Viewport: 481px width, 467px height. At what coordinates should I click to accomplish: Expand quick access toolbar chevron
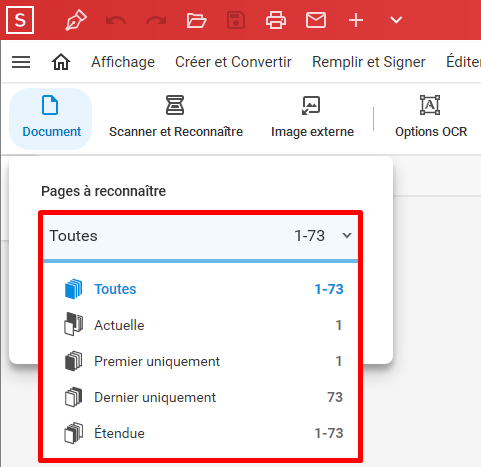pyautogui.click(x=396, y=20)
